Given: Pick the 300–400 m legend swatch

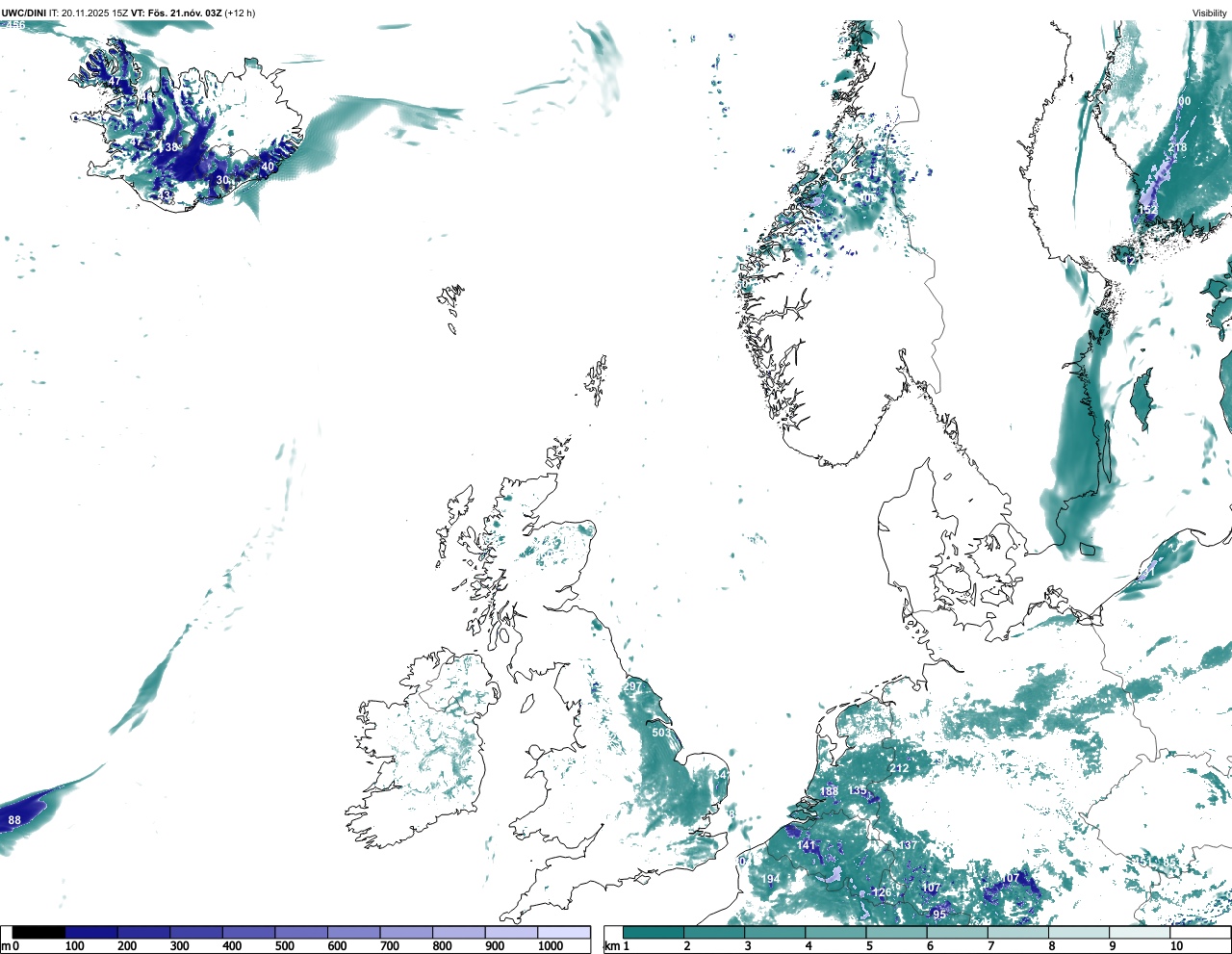Looking at the screenshot, I should pyautogui.click(x=196, y=932).
